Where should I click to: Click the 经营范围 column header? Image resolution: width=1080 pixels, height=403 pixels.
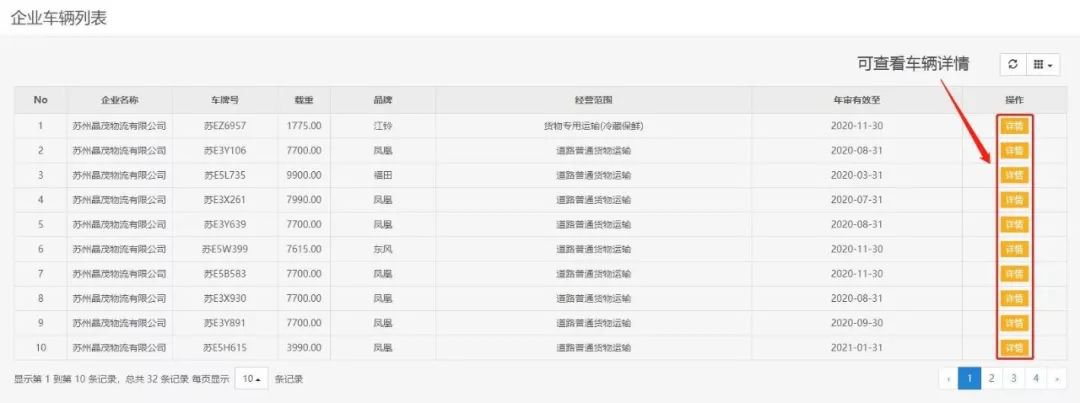(593, 100)
